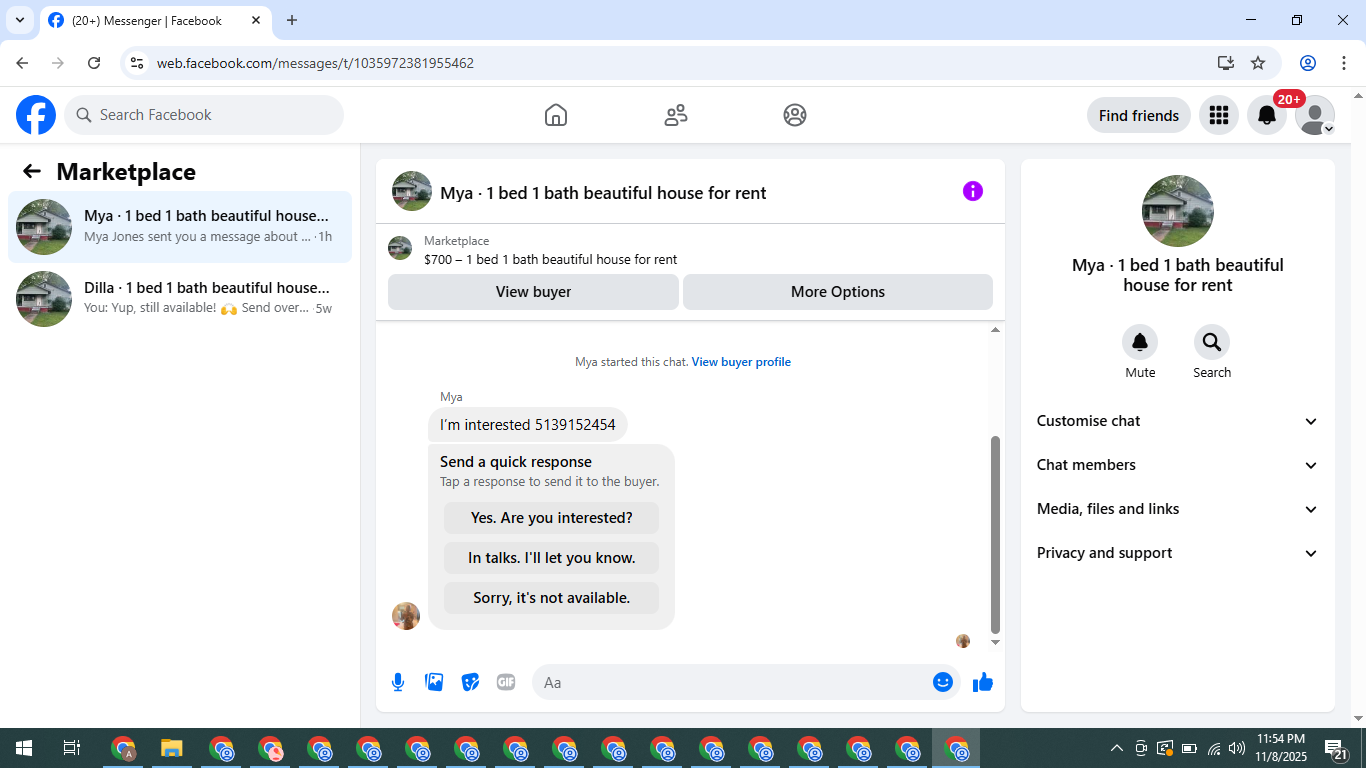The height and width of the screenshot is (768, 1366).
Task: Open Chrome profile icon in toolbar
Action: pyautogui.click(x=1308, y=63)
